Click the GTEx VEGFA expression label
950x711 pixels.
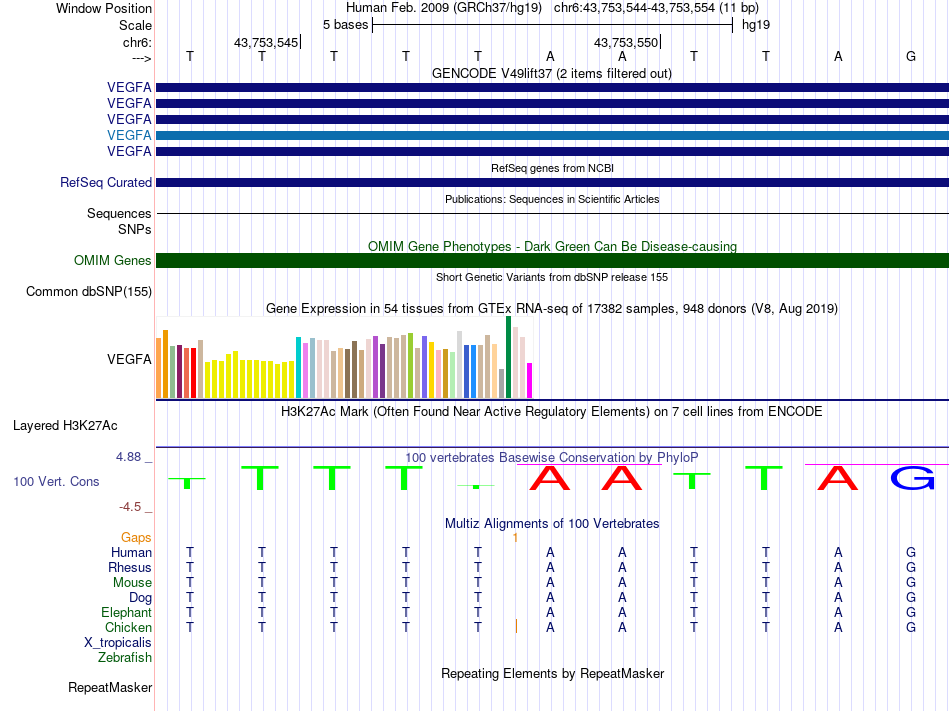pyautogui.click(x=129, y=359)
